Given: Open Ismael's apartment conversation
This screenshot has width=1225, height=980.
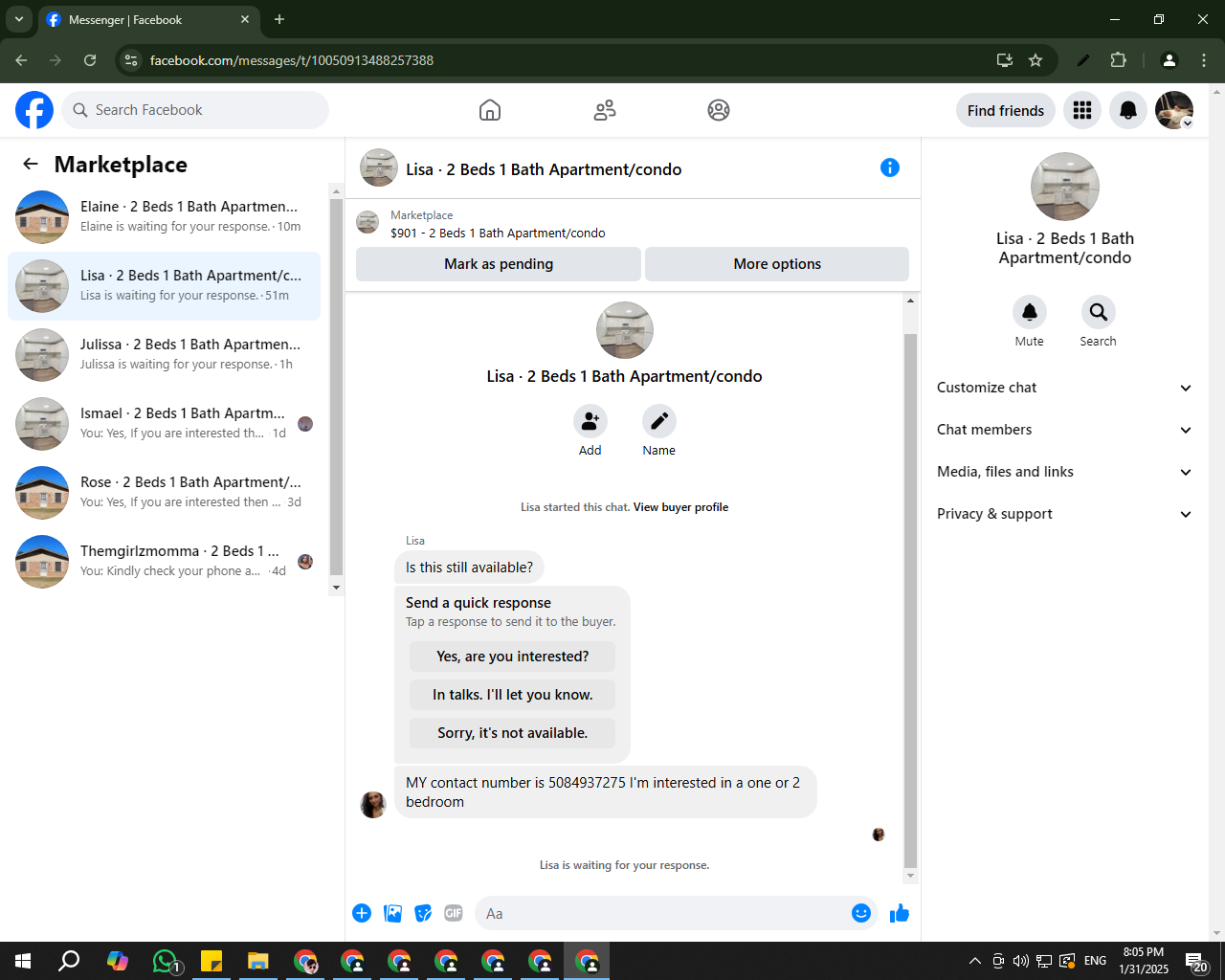Looking at the screenshot, I should [164, 424].
